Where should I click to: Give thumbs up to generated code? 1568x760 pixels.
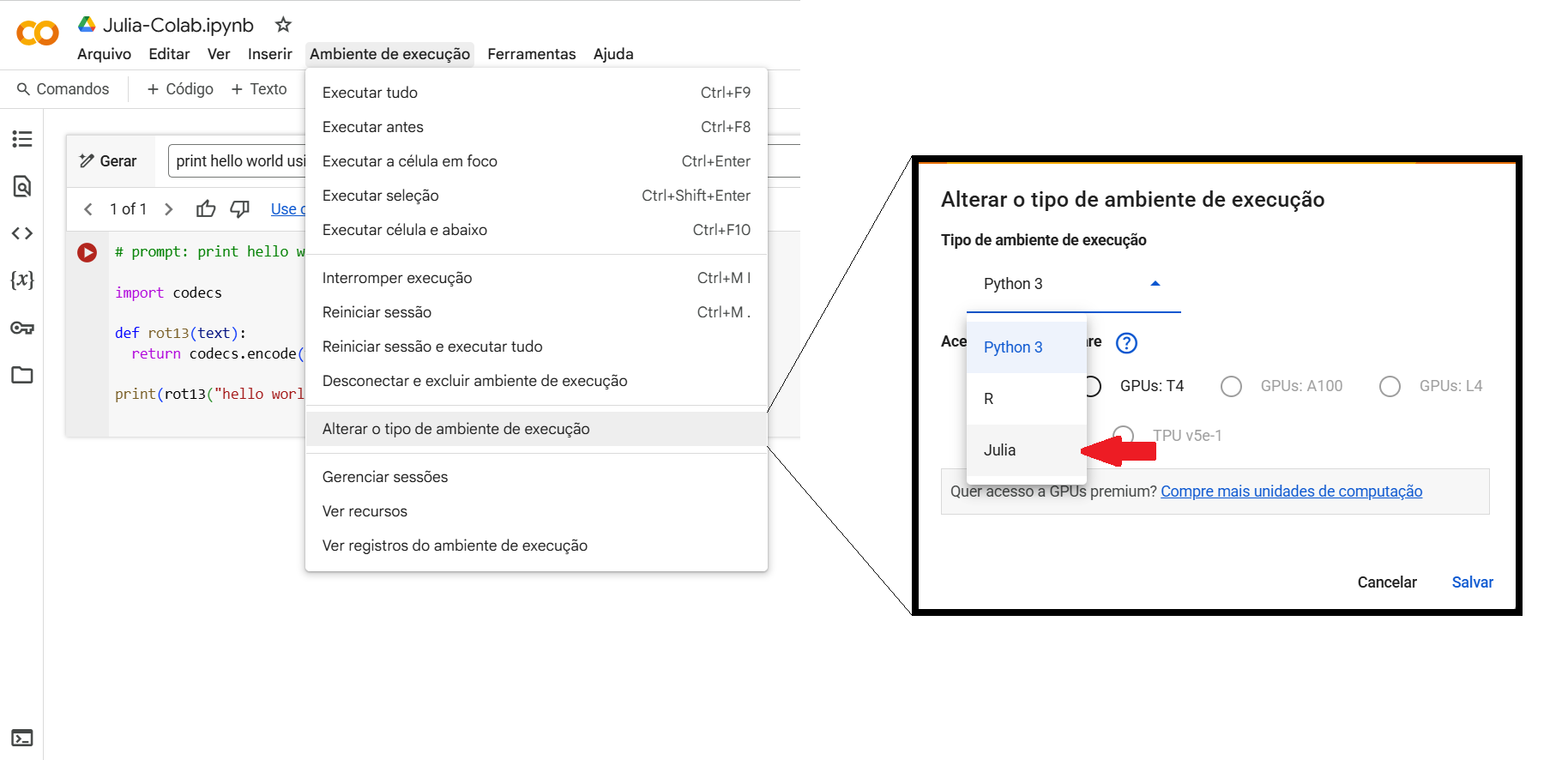(206, 209)
